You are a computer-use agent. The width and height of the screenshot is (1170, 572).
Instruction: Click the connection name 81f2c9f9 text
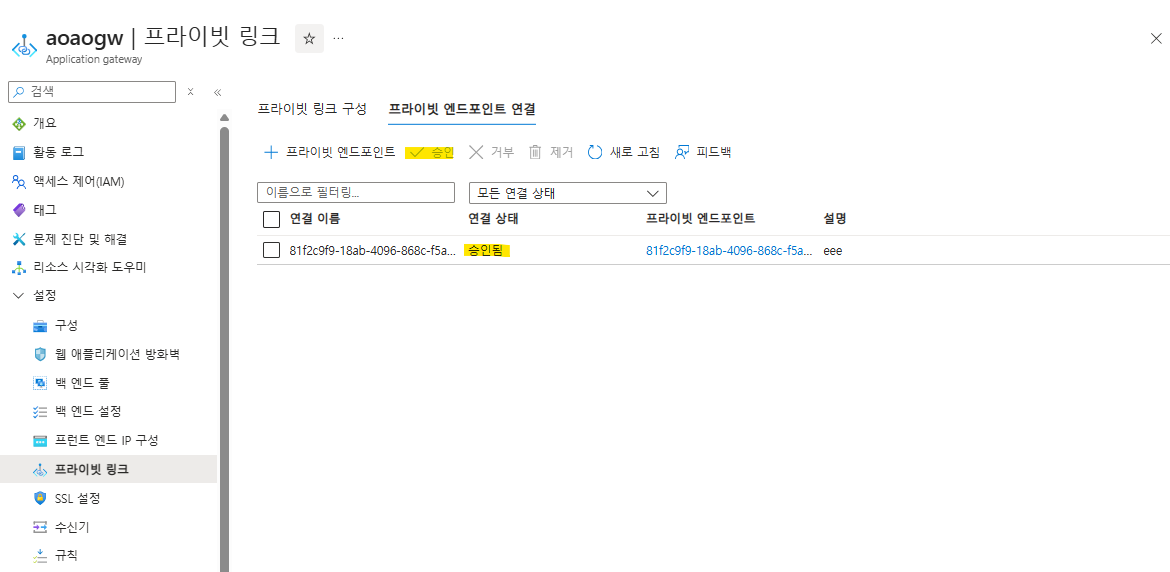click(372, 251)
